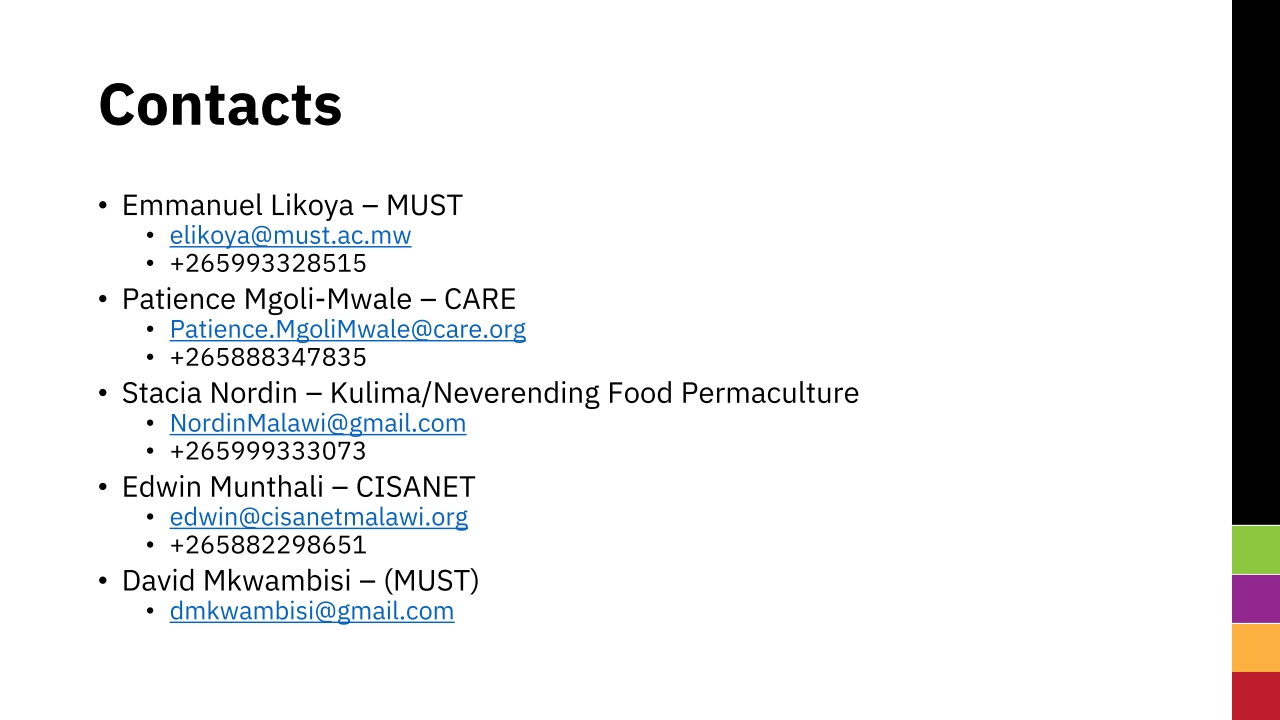Open the Patience.MgoliMwale@care.org email link
The width and height of the screenshot is (1280, 720).
(x=348, y=329)
